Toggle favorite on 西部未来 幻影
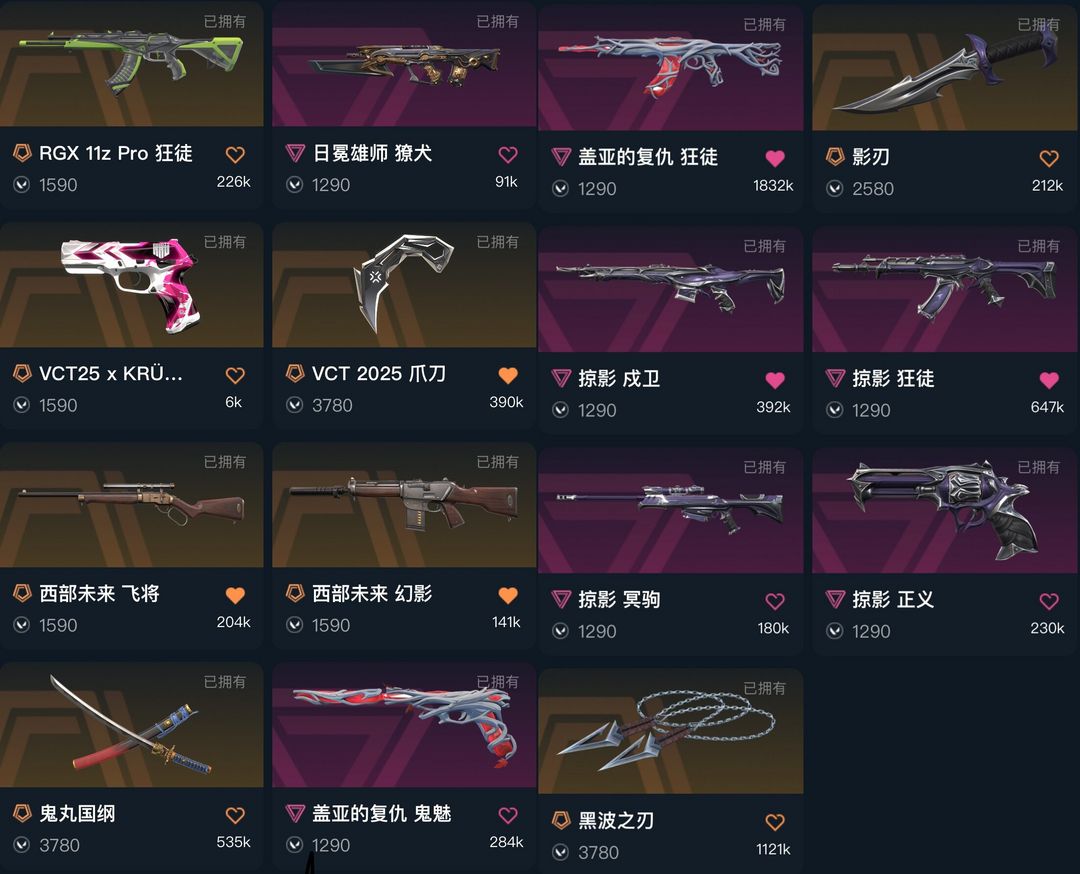Image resolution: width=1080 pixels, height=874 pixels. click(508, 596)
